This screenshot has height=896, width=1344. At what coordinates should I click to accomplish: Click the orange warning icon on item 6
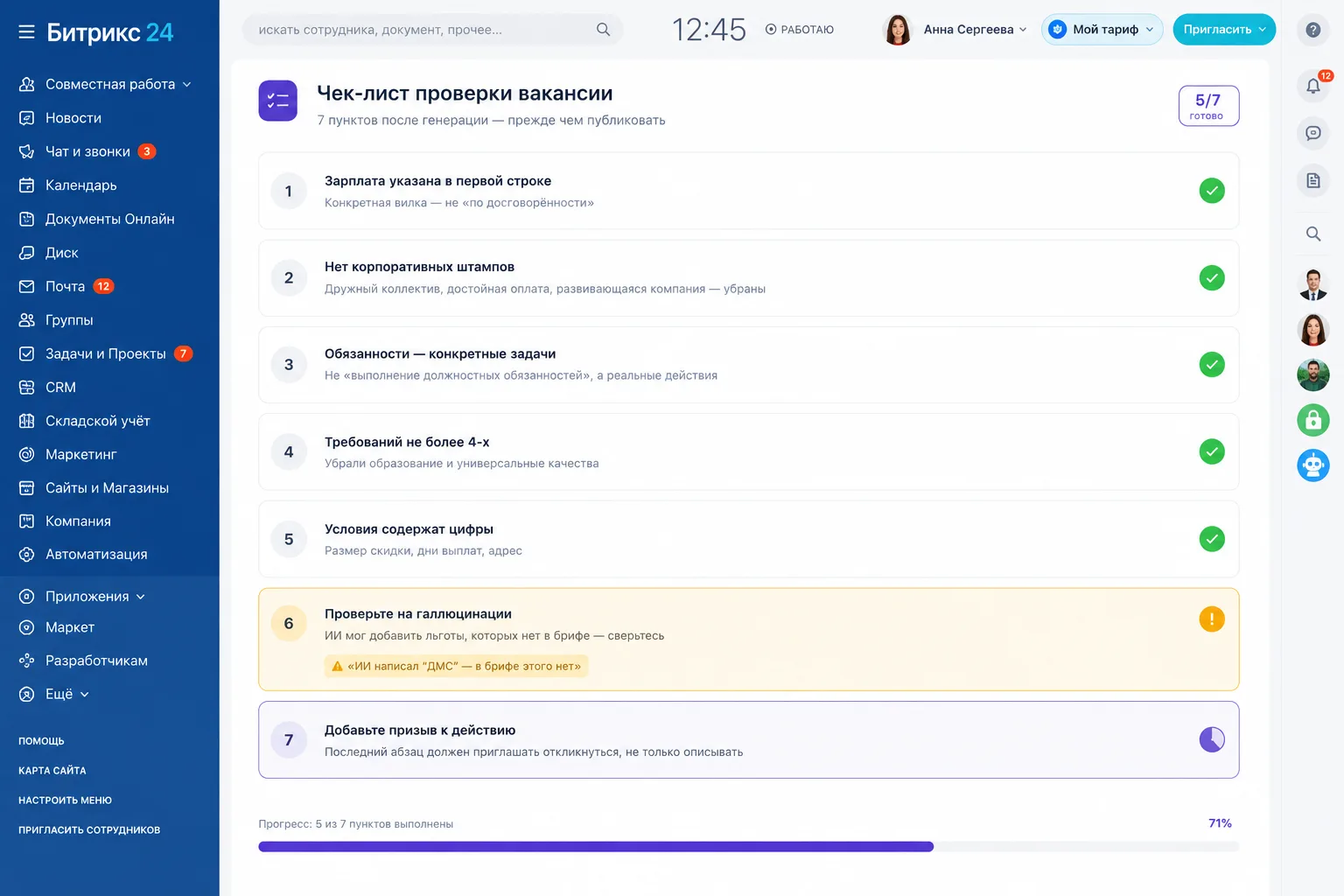[x=1211, y=619]
